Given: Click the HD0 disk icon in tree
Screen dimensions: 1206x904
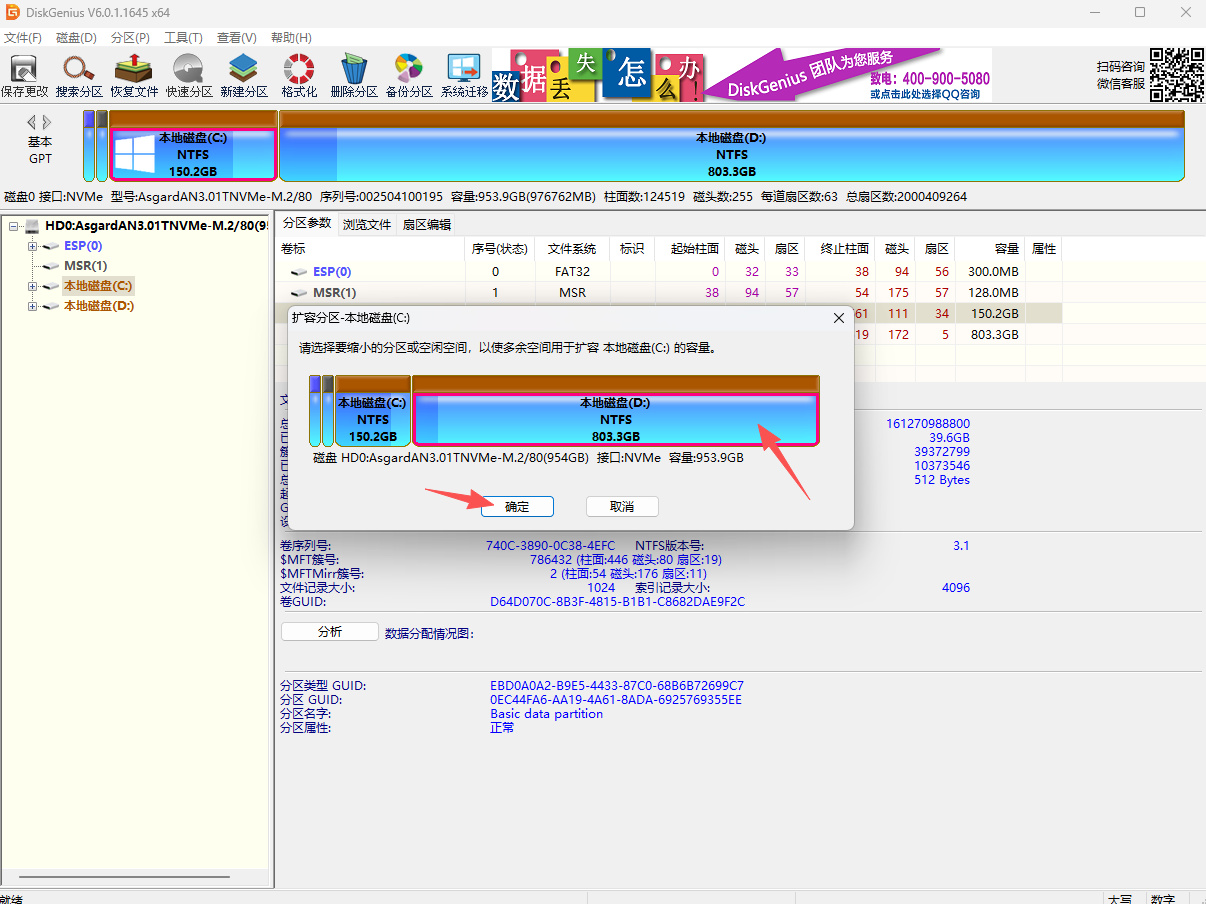Looking at the screenshot, I should click(33, 226).
